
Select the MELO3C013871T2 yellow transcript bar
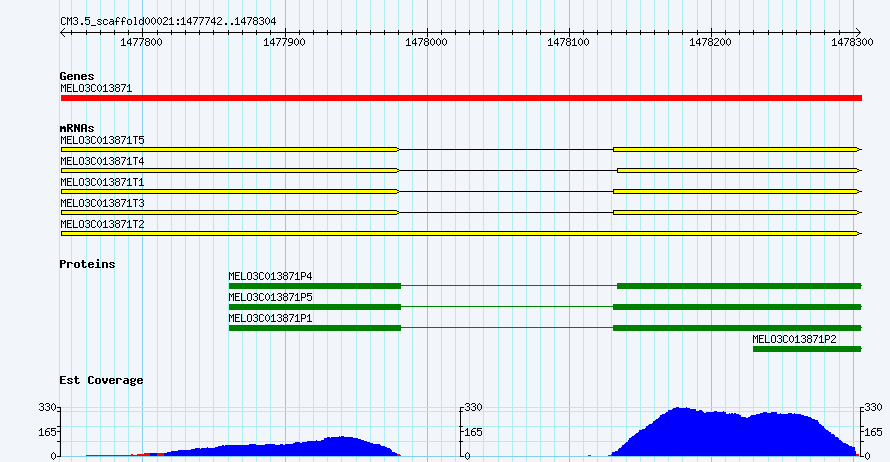point(461,233)
